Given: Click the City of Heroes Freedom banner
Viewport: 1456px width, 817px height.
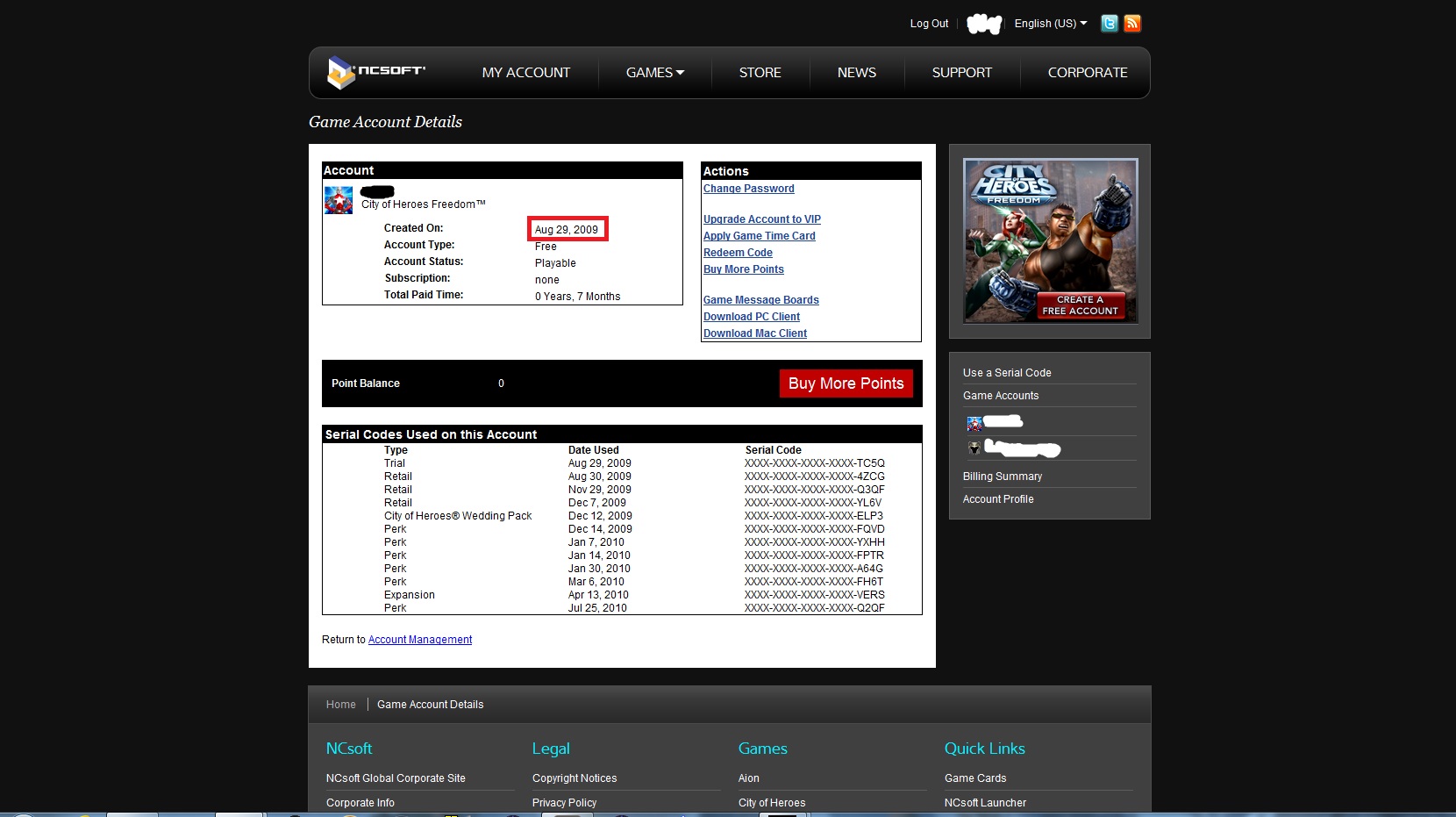Looking at the screenshot, I should pos(1050,241).
